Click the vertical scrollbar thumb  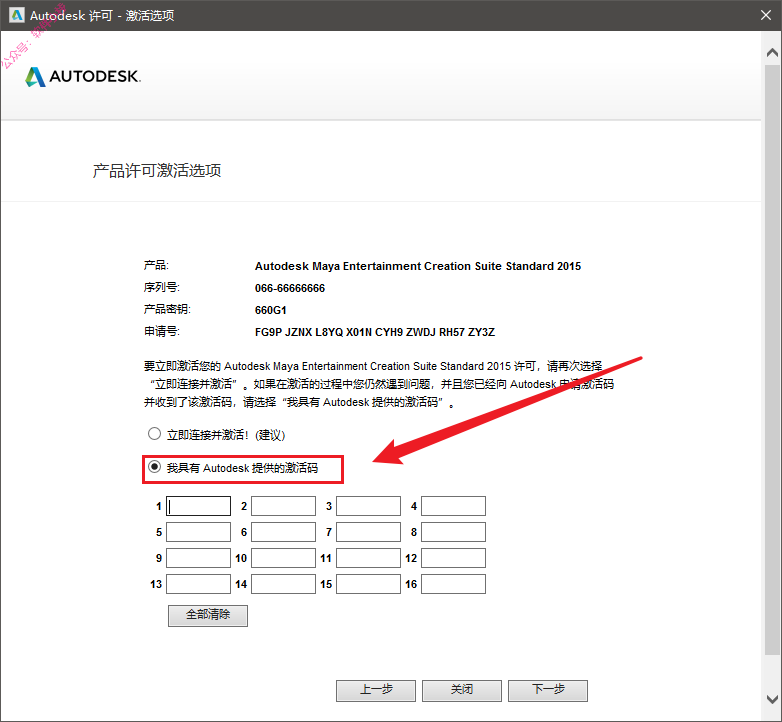772,359
